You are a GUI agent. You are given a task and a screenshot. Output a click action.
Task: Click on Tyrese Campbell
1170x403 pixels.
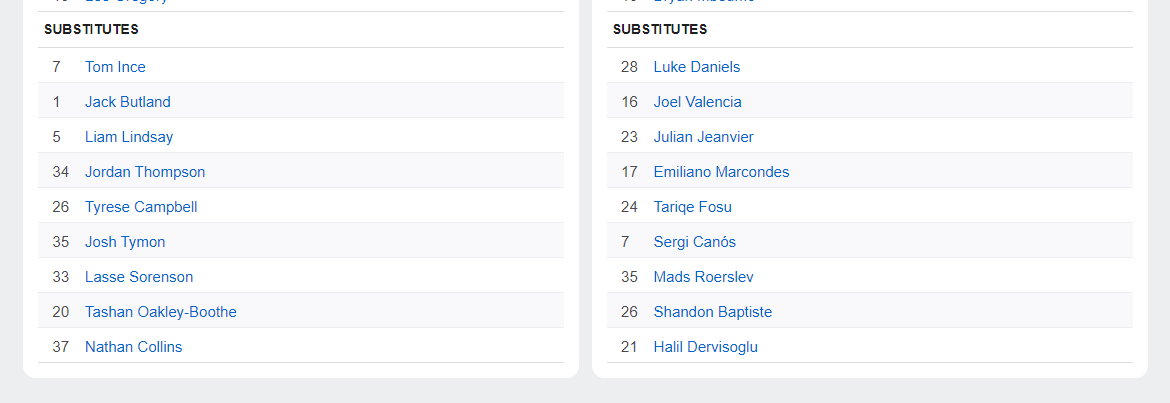tap(141, 207)
